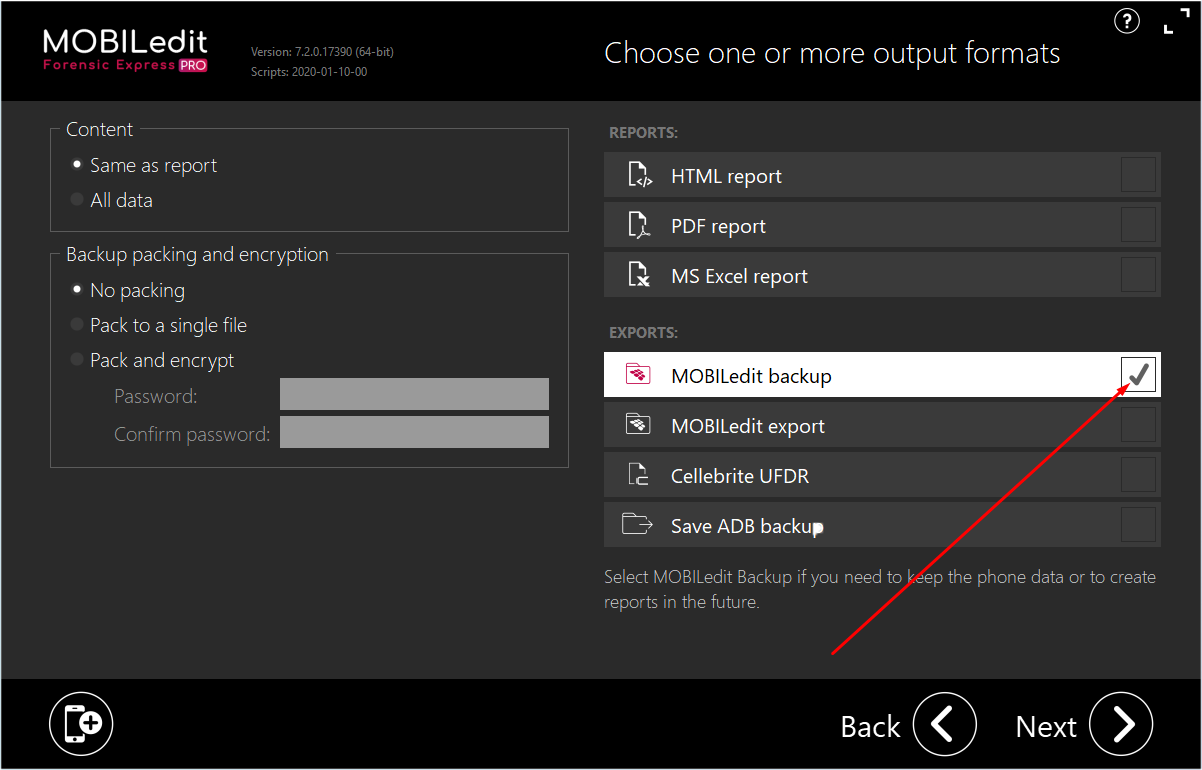Viewport: 1202px width, 770px height.
Task: Click the Content group title
Action: pyautogui.click(x=99, y=130)
